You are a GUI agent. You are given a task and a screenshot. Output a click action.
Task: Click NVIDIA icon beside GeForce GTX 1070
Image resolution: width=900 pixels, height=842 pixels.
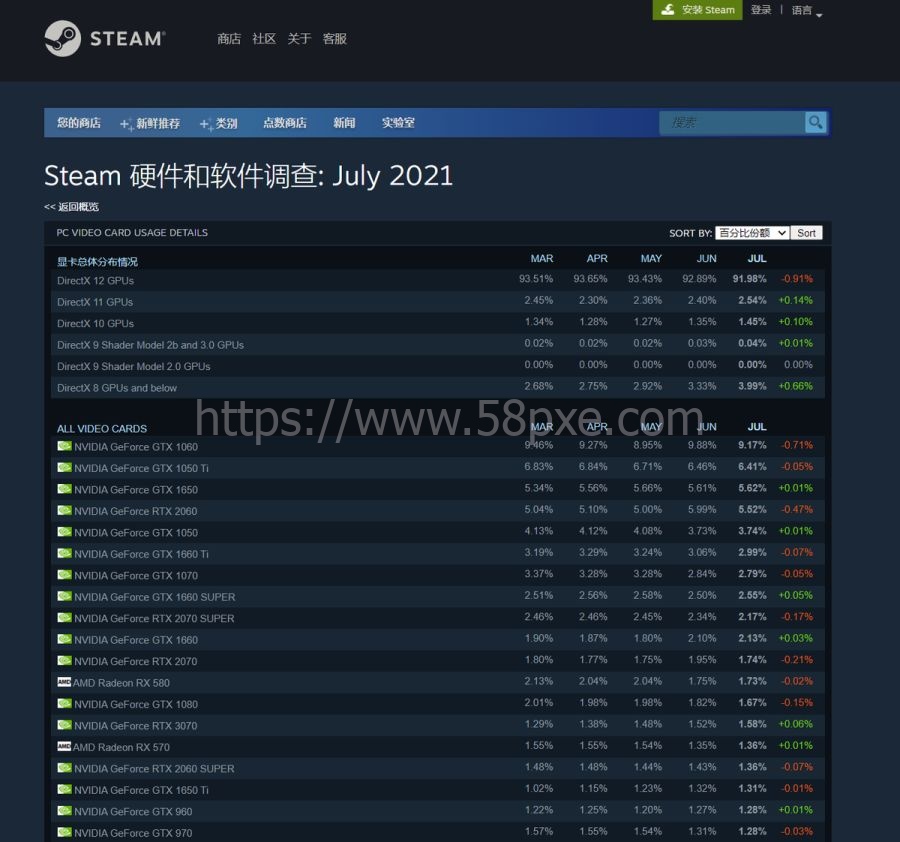click(x=64, y=575)
